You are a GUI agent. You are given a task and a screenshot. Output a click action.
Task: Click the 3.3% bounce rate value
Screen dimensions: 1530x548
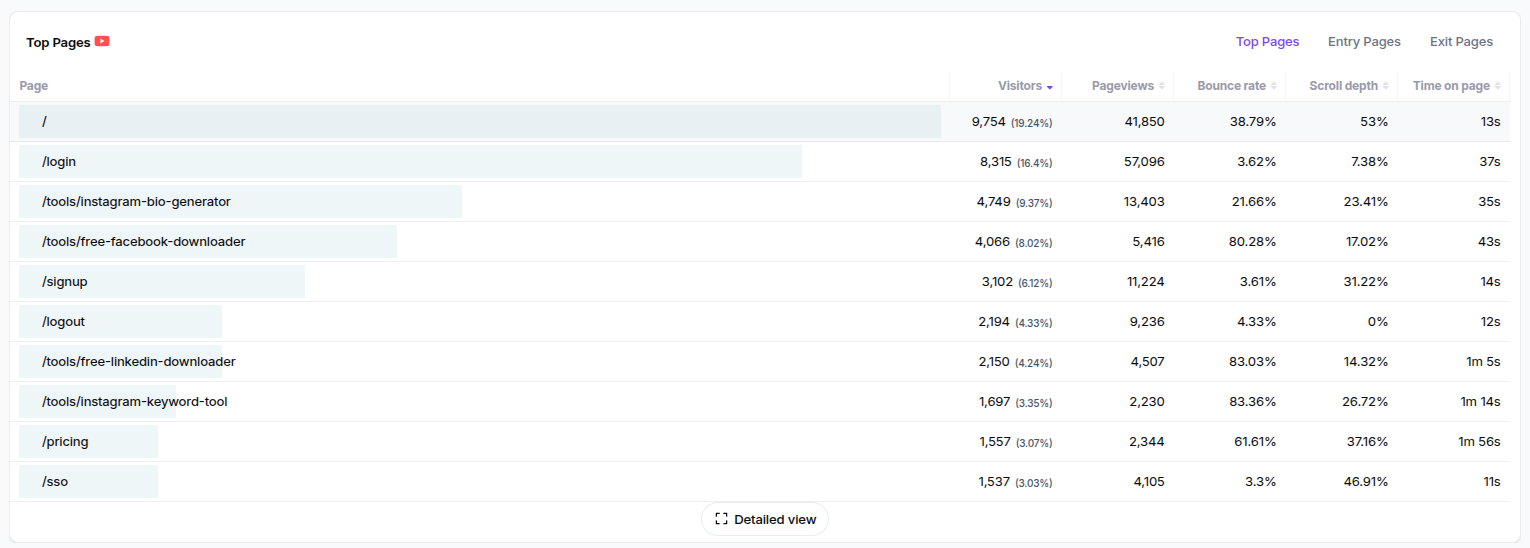(x=1261, y=481)
